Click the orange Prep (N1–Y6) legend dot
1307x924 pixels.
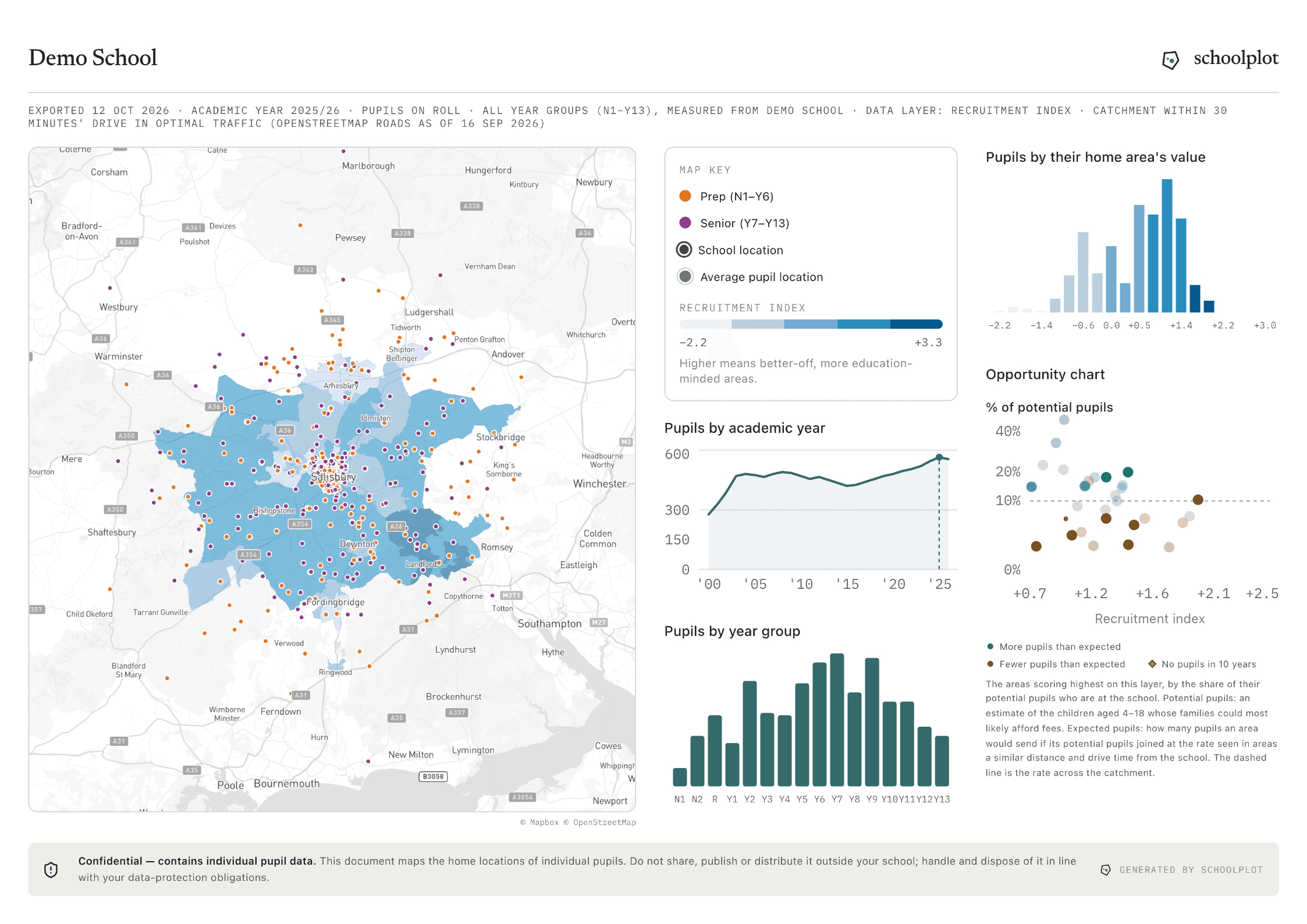pyautogui.click(x=685, y=196)
